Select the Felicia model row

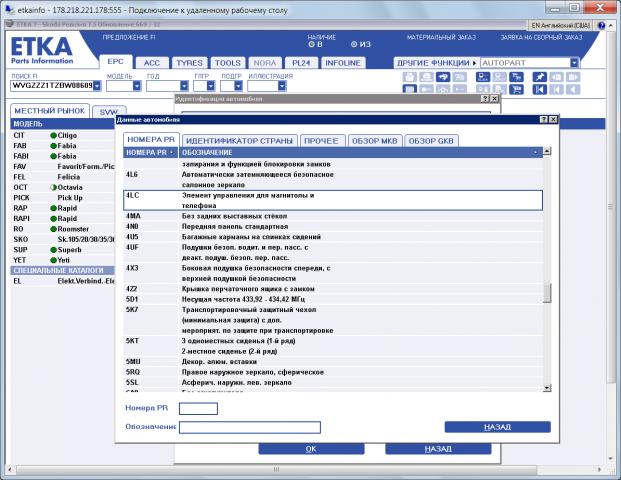(x=63, y=177)
